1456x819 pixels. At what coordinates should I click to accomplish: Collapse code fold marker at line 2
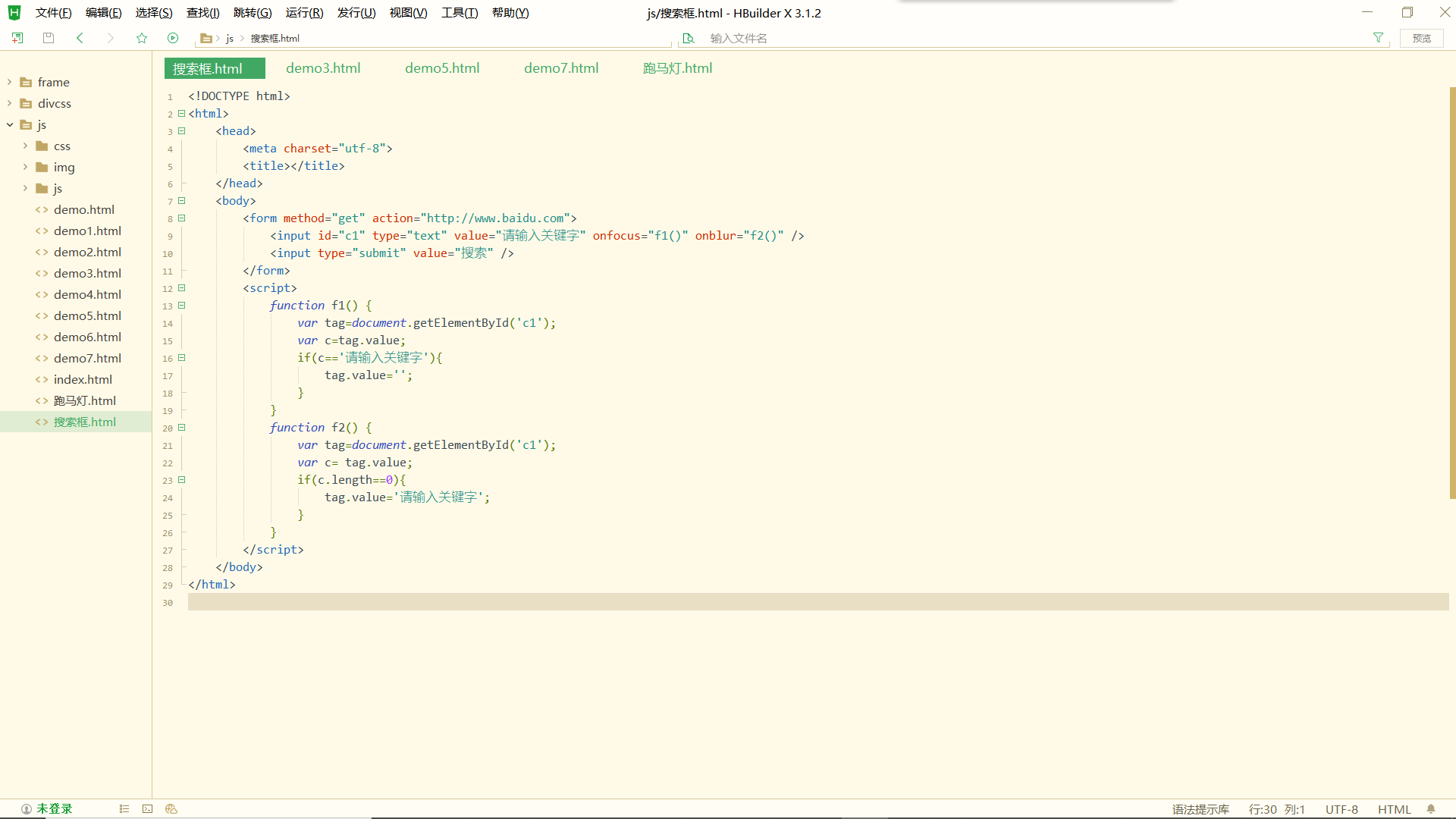182,114
